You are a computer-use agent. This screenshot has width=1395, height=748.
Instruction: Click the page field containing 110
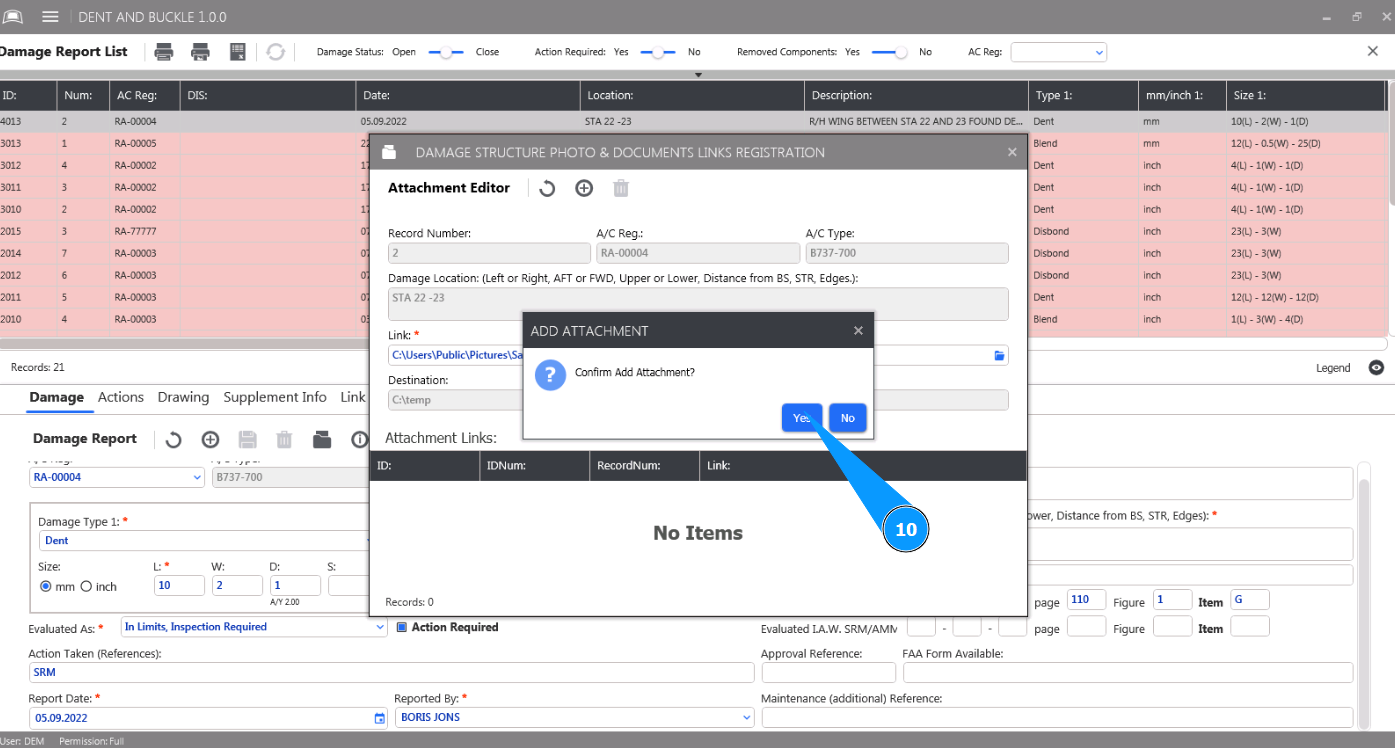tap(1086, 600)
